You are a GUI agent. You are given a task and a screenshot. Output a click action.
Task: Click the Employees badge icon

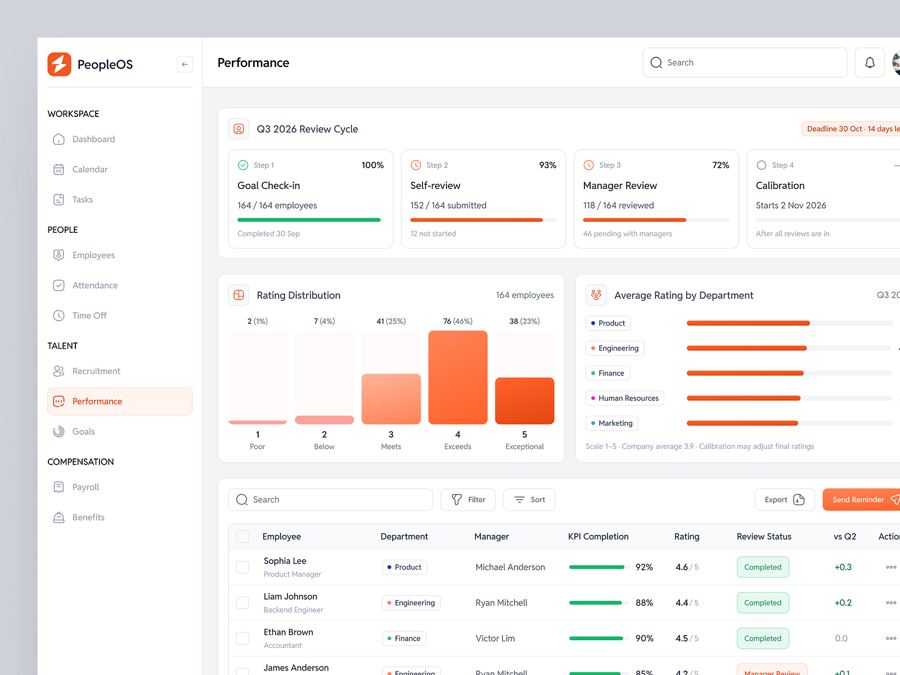click(59, 255)
